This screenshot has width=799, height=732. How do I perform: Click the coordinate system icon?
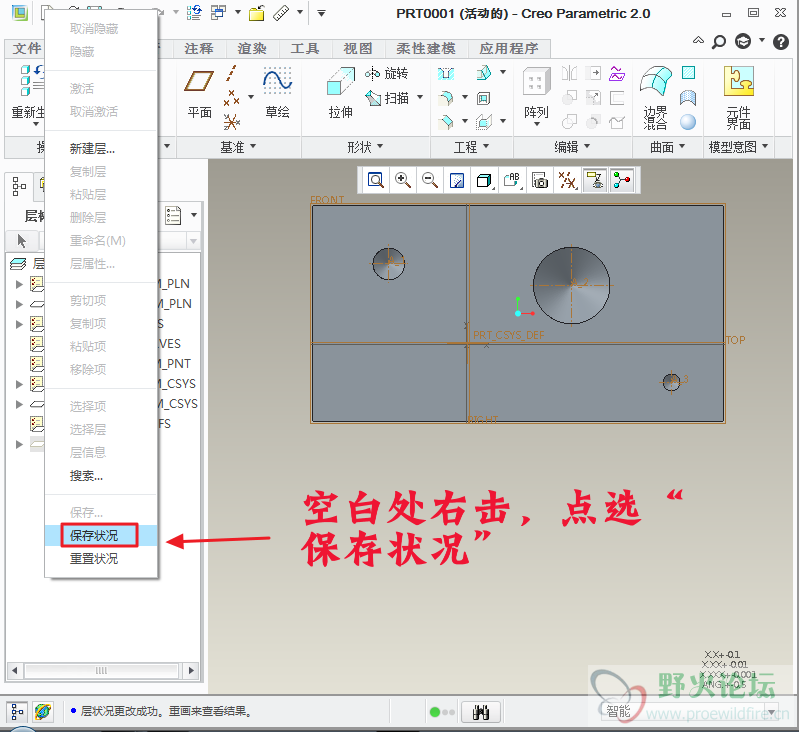pyautogui.click(x=231, y=122)
